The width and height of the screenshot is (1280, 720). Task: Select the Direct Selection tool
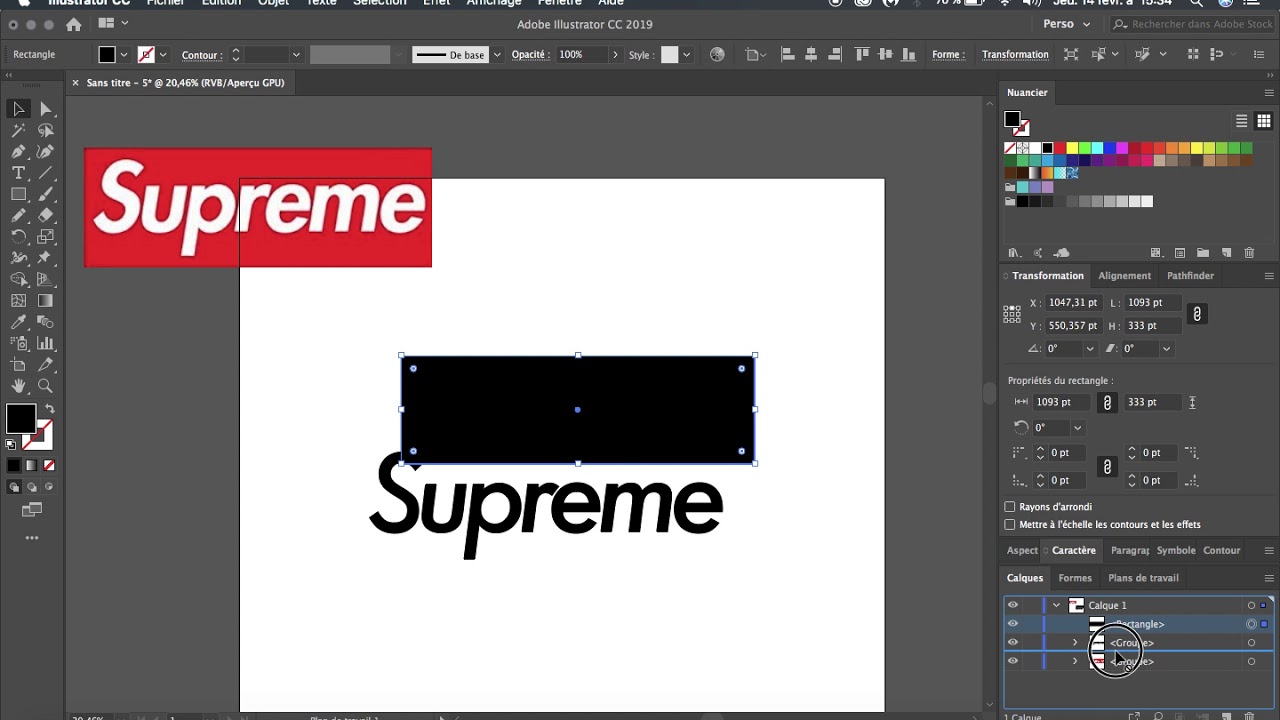click(x=45, y=108)
